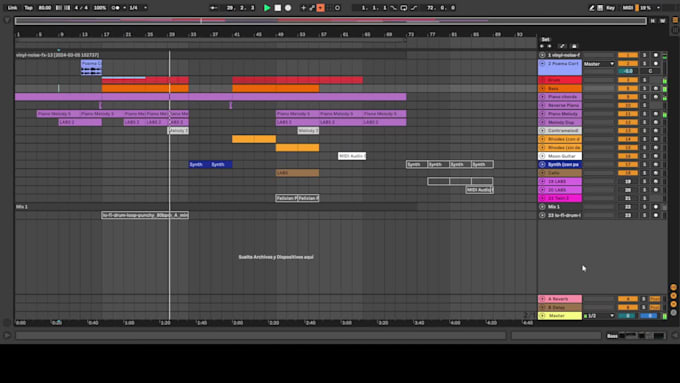Open the Master routing dropdown of Poema Cort

[599, 64]
